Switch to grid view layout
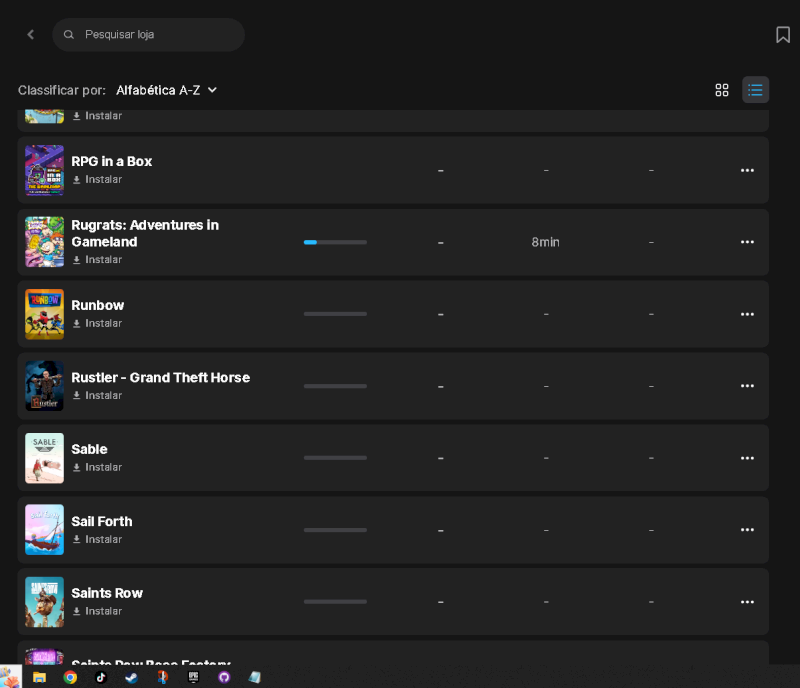800x688 pixels. (721, 90)
